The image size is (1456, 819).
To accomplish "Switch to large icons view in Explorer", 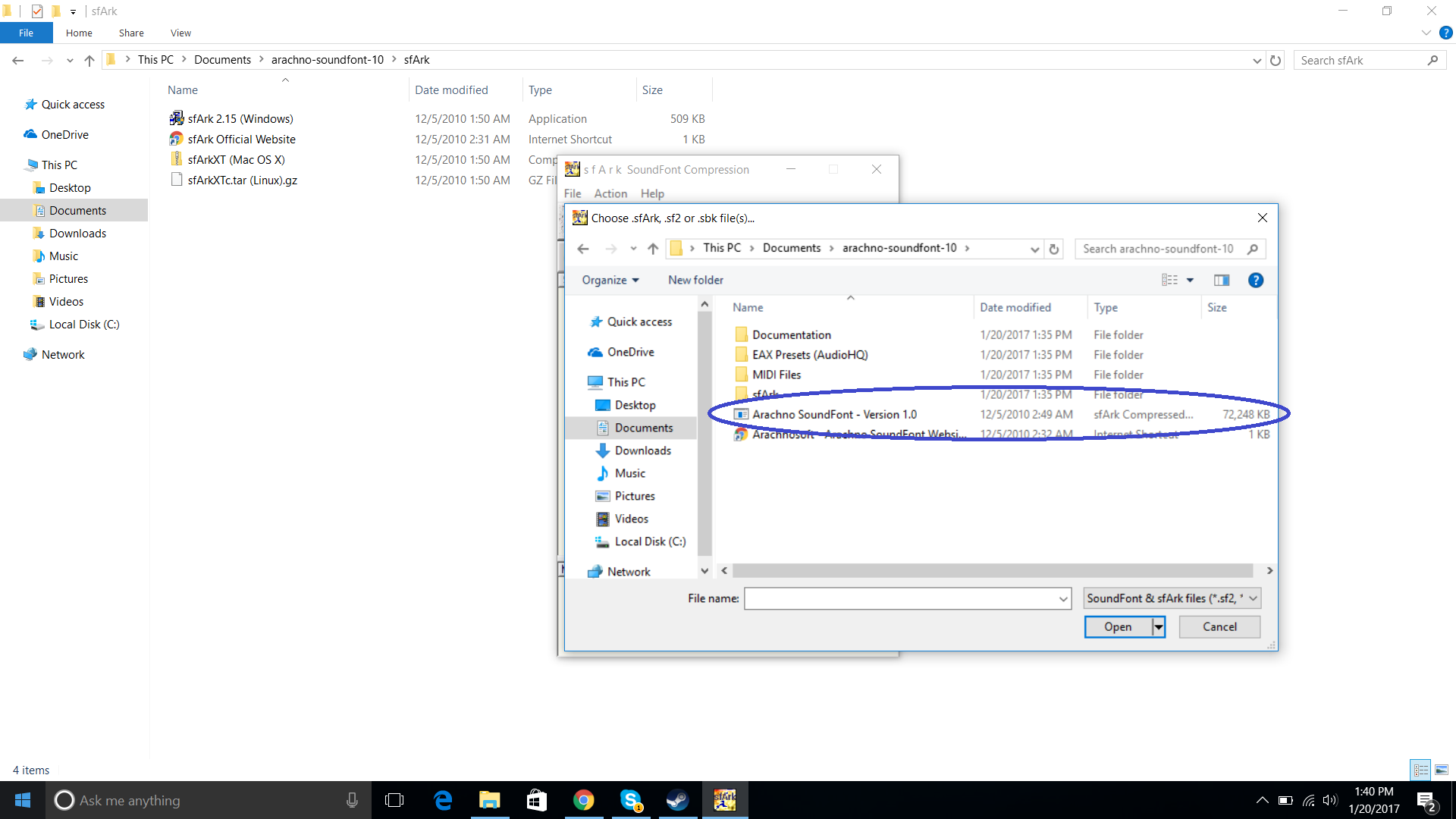I will click(1442, 770).
